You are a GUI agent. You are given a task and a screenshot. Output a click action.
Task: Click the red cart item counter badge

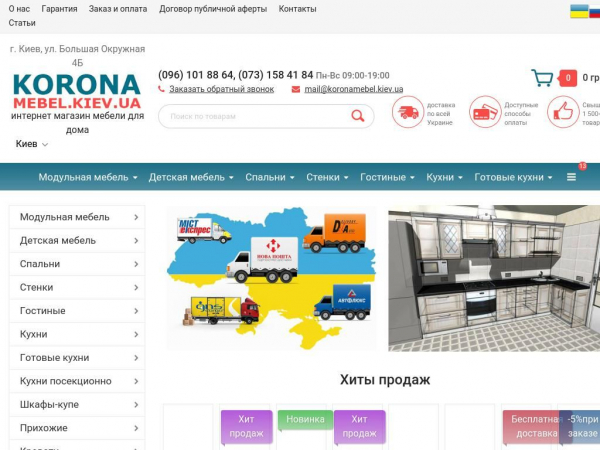point(567,78)
